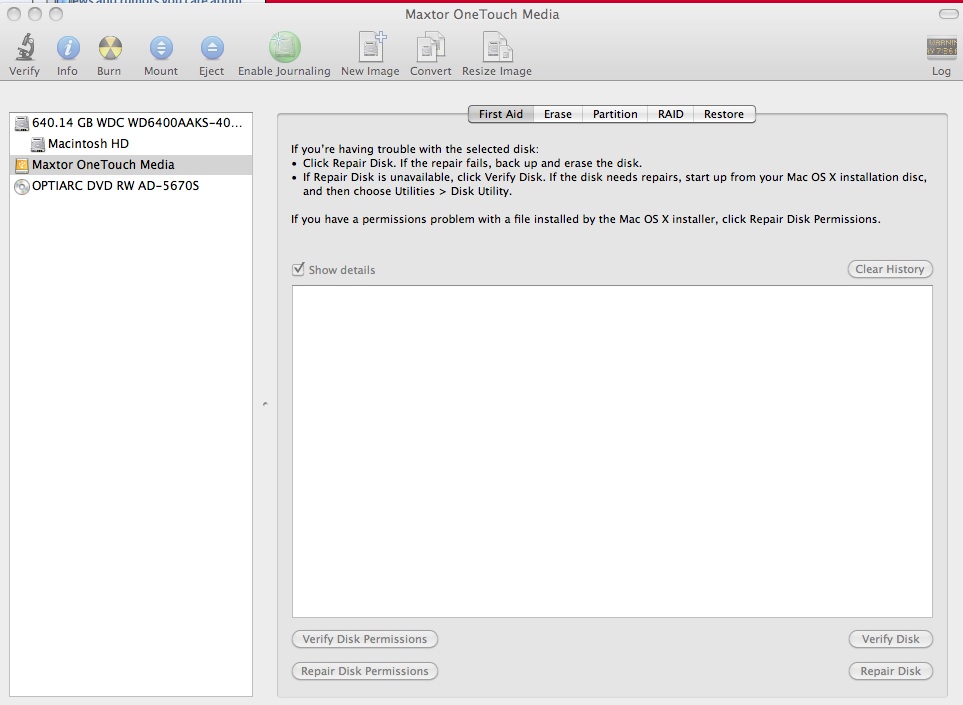
Task: Switch to the Restore tab
Action: pos(724,114)
